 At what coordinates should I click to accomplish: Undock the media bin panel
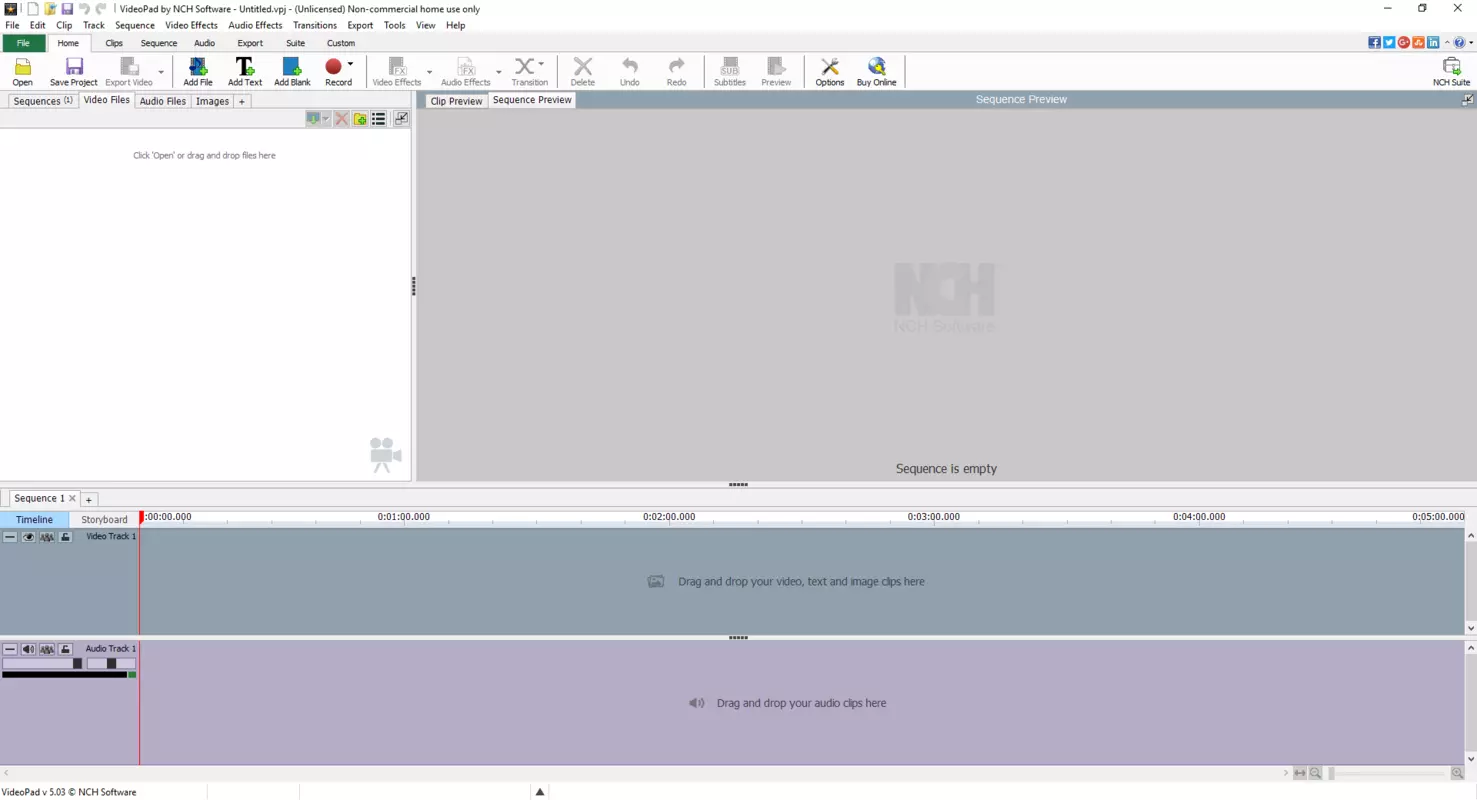pyautogui.click(x=401, y=118)
